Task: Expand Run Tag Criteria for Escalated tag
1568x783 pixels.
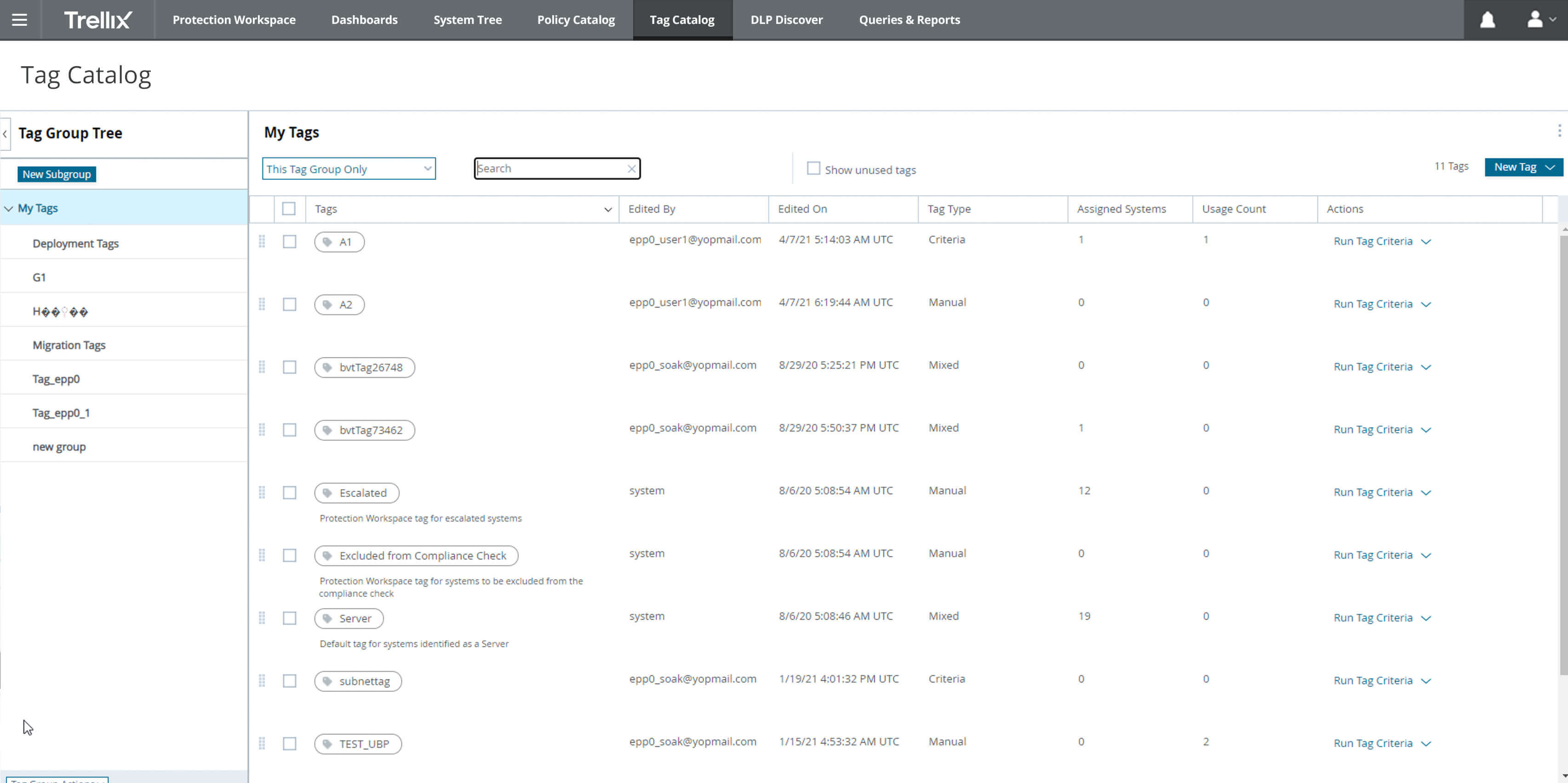Action: (1425, 492)
